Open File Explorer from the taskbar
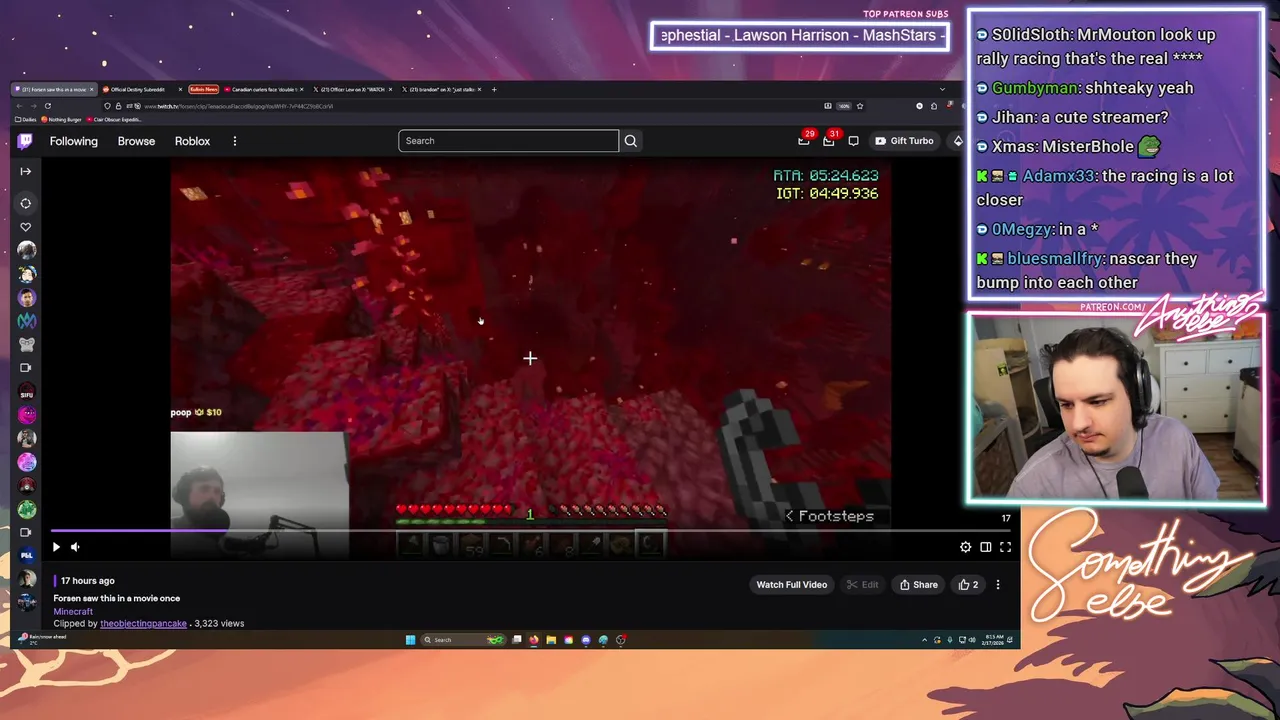The width and height of the screenshot is (1280, 720). point(551,640)
